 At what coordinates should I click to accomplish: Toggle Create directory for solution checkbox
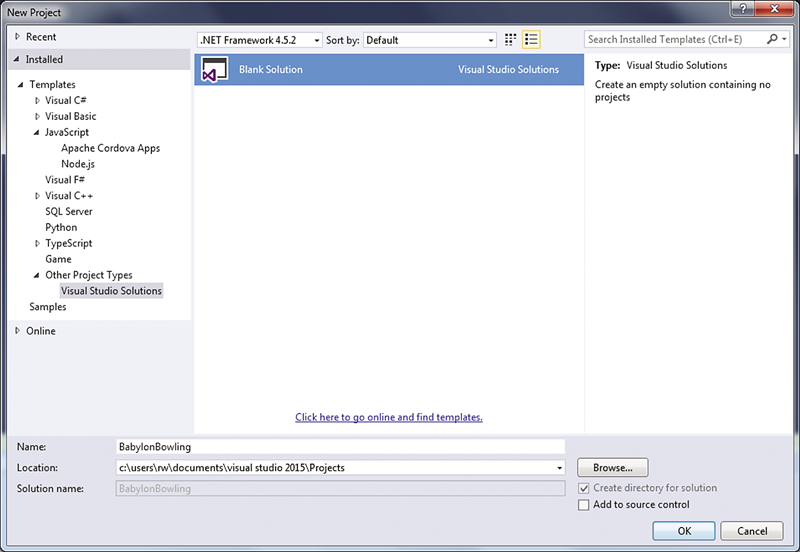tap(584, 488)
